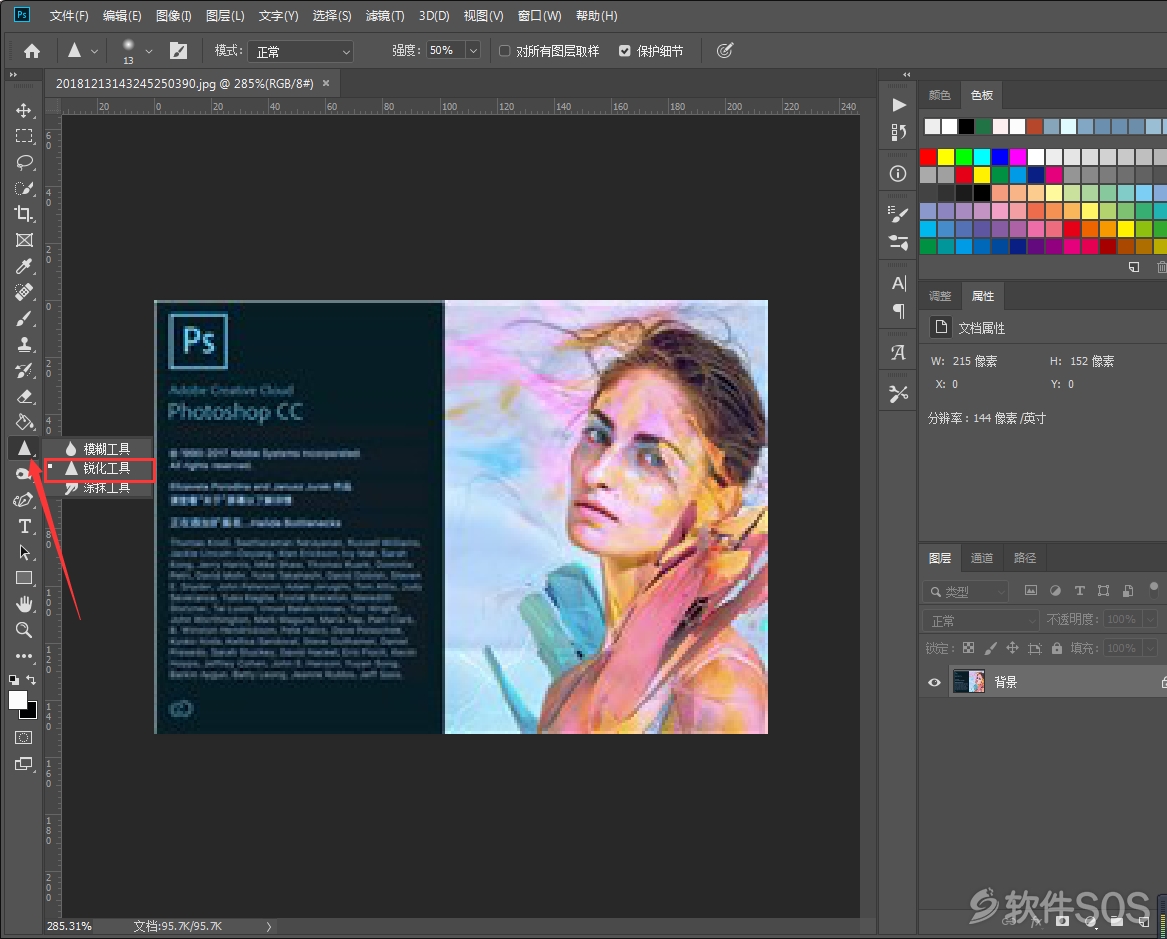This screenshot has height=939, width=1167.
Task: Select the Eraser tool
Action: (x=24, y=397)
